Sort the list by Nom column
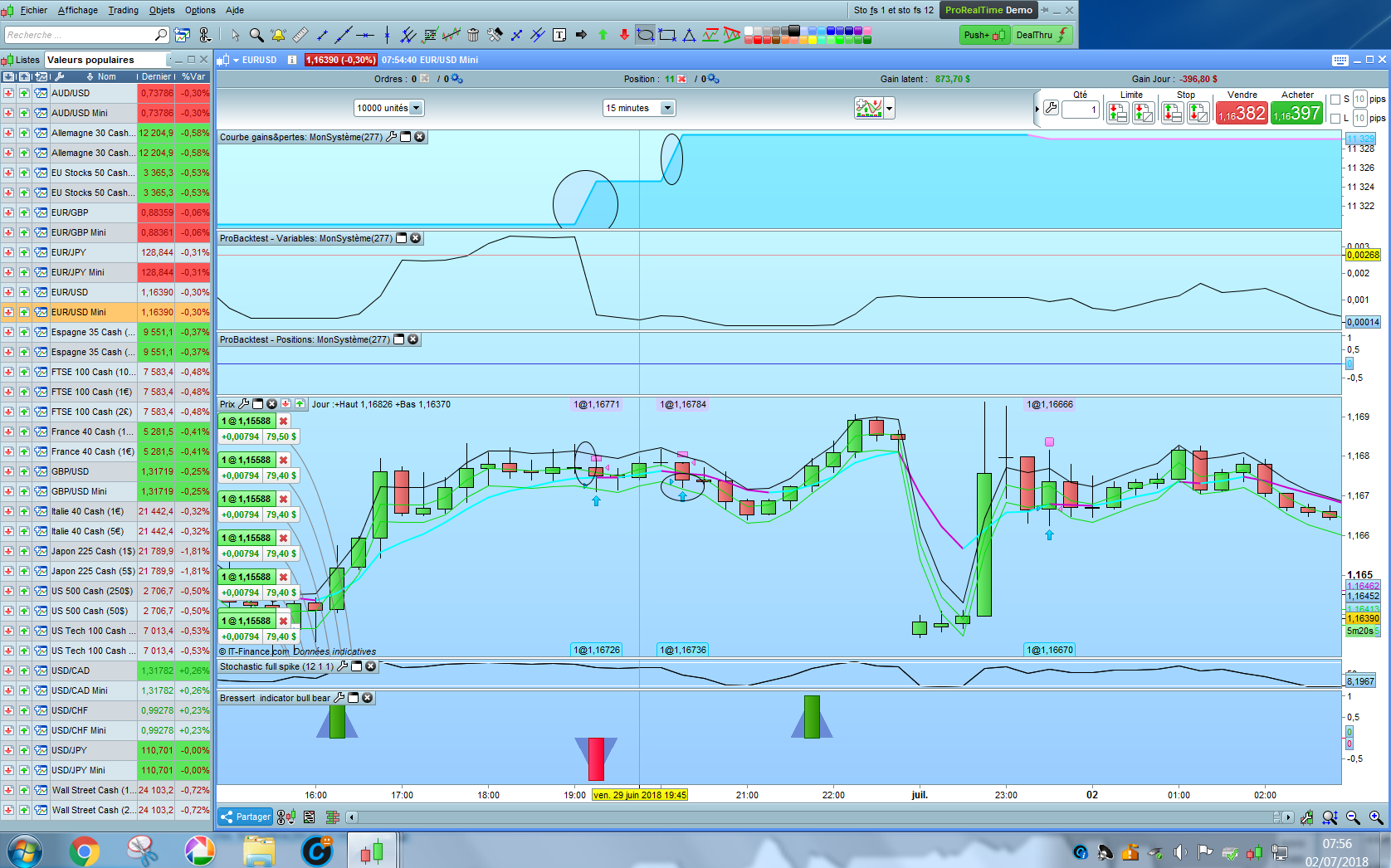Screen dimensions: 1391x868 pos(106,76)
